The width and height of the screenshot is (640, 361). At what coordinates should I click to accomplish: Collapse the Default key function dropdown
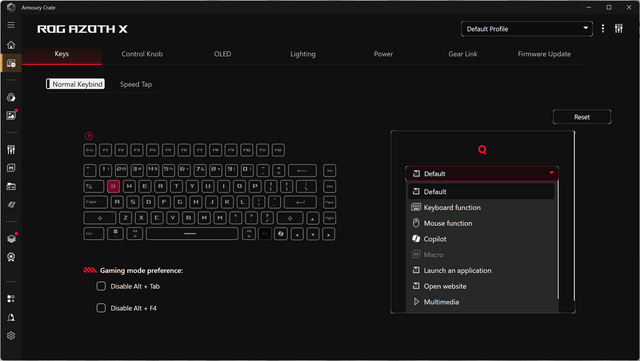pos(482,174)
